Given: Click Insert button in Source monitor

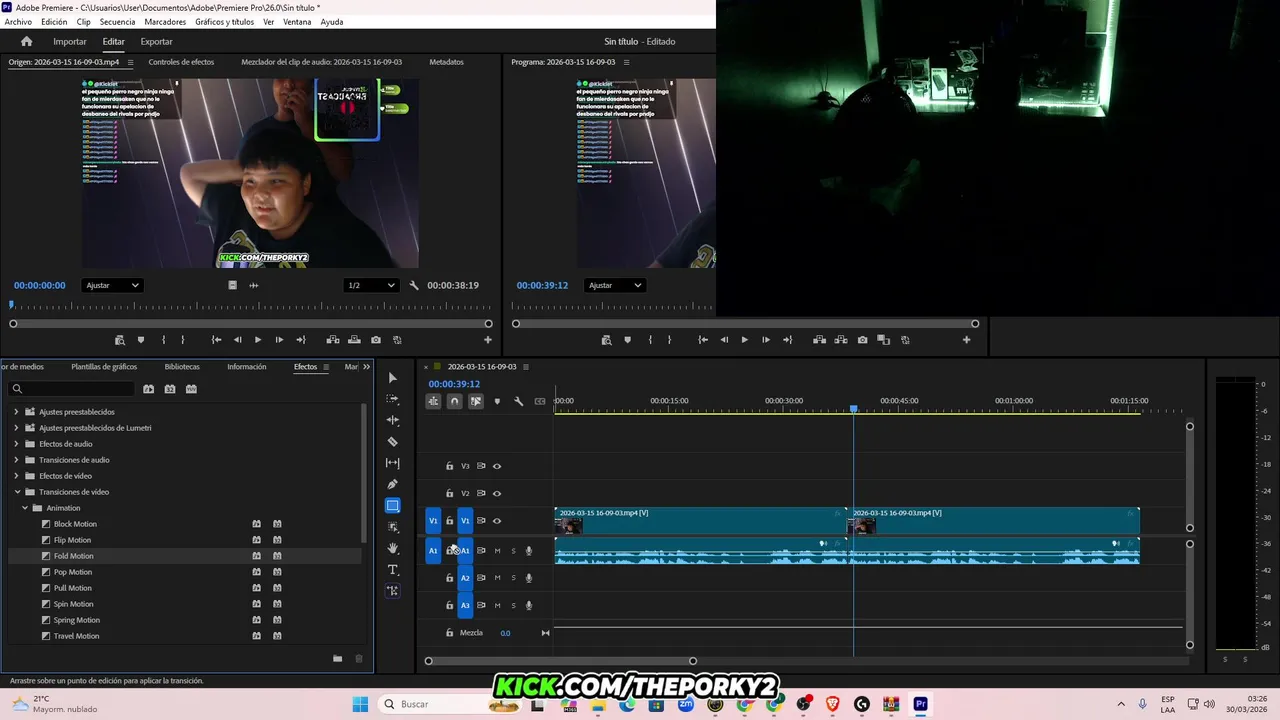Looking at the screenshot, I should [332, 340].
